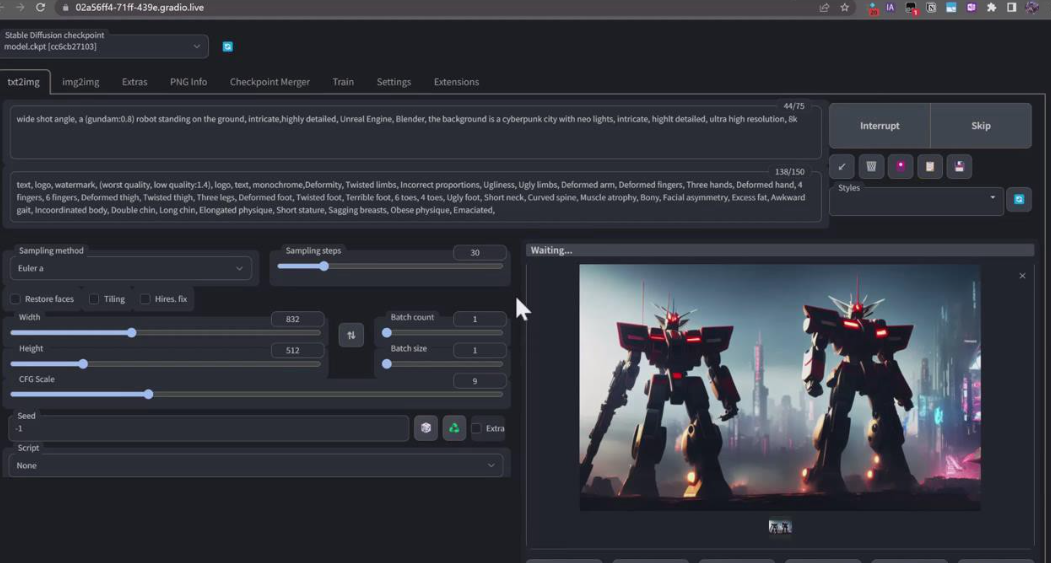Open the blue window-style extension icon
The image size is (1051, 563).
[x=951, y=7]
